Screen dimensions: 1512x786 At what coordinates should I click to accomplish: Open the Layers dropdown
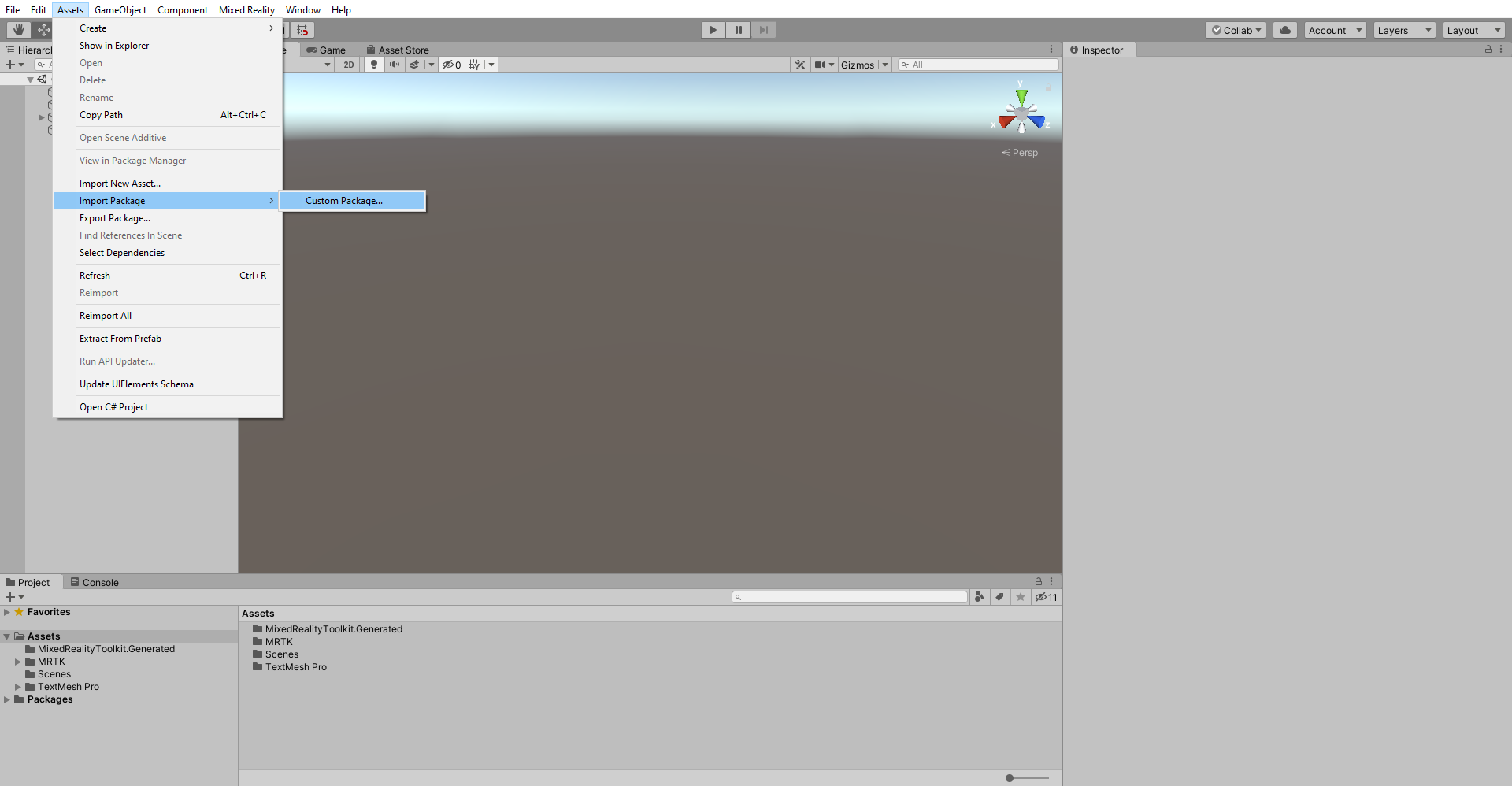coord(1404,30)
